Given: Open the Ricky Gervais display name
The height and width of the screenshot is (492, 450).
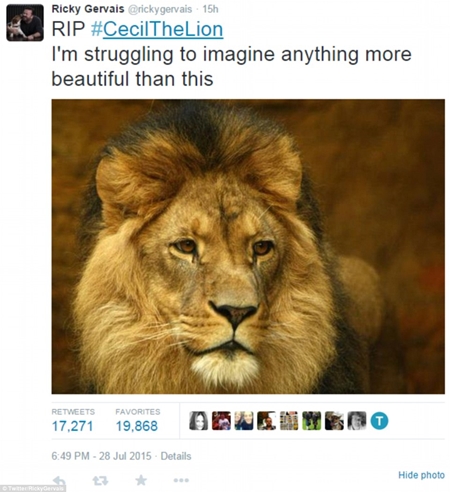Looking at the screenshot, I should coord(88,9).
